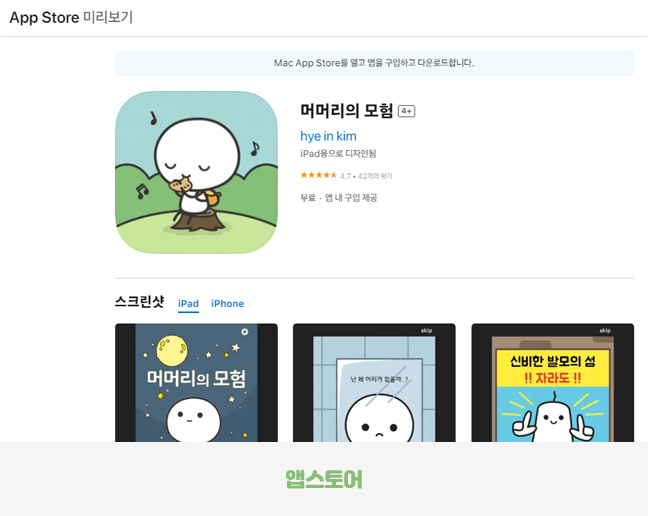Click the App Store 미리보기 header
Screen dimensions: 648x516
tap(71, 17)
